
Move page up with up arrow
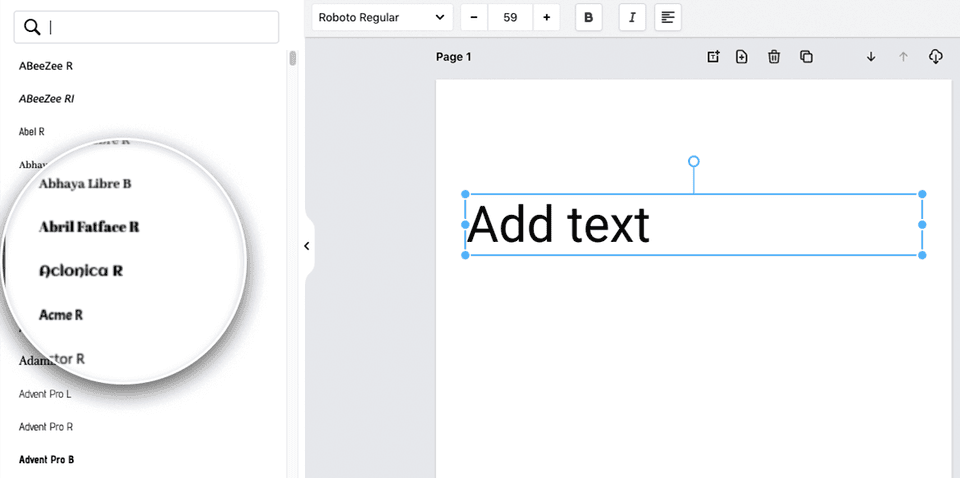[903, 57]
